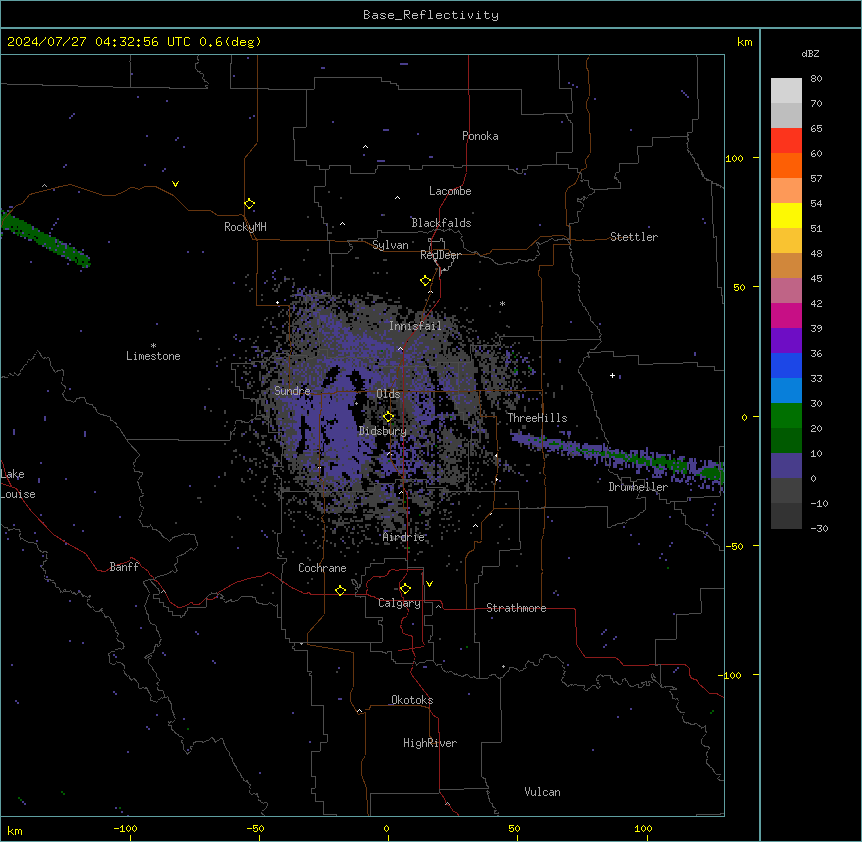
Task: Click the white 80 dBZ legend swatch
Action: click(786, 91)
